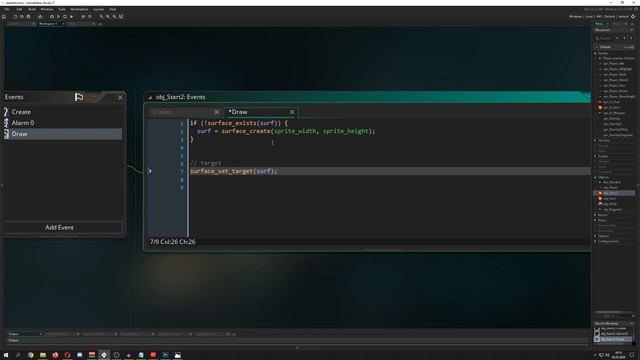Open the Build menu
Image resolution: width=640 pixels, height=360 pixels.
pos(32,9)
